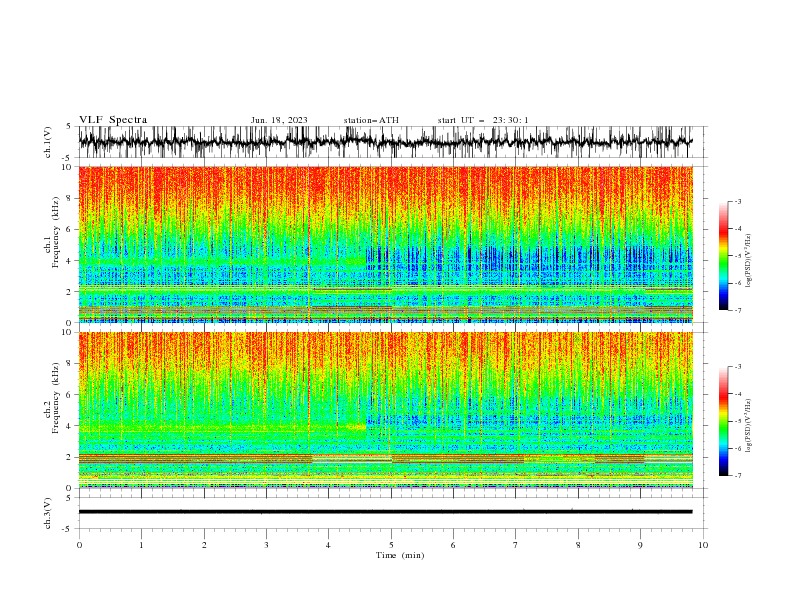The width and height of the screenshot is (792, 612).
Task: Click the ch.3(V) flat black trace
Action: pos(385,512)
